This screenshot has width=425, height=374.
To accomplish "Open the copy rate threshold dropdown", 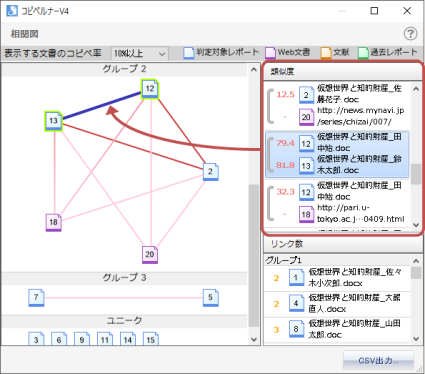I will pos(139,53).
